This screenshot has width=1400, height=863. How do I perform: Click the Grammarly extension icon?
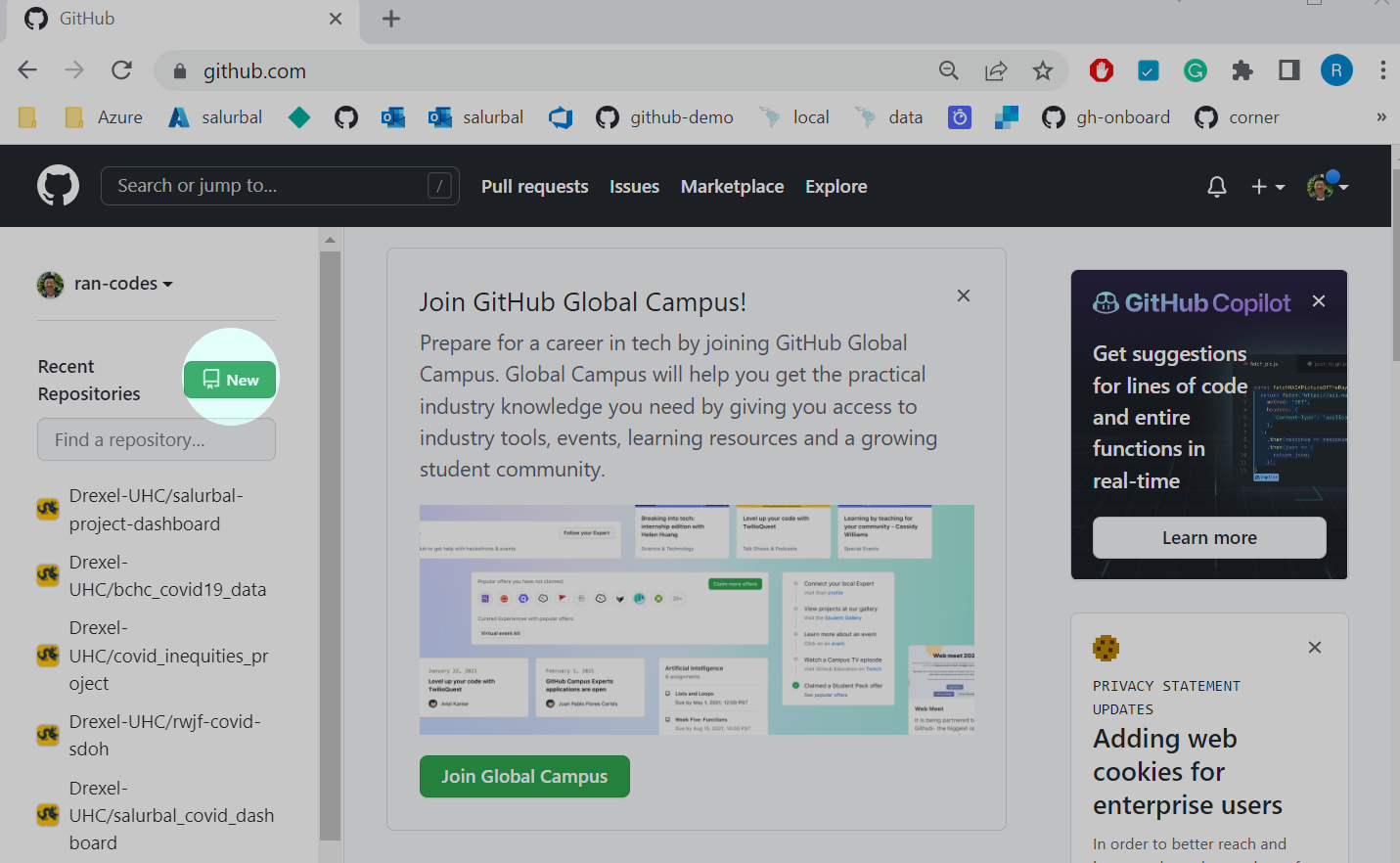[1196, 70]
